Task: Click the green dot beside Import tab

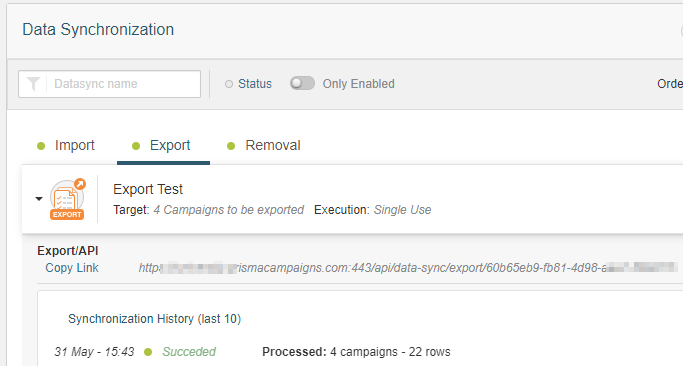Action: click(41, 146)
